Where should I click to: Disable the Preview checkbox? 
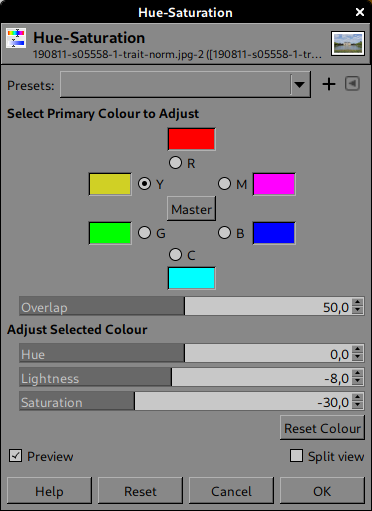click(15, 456)
